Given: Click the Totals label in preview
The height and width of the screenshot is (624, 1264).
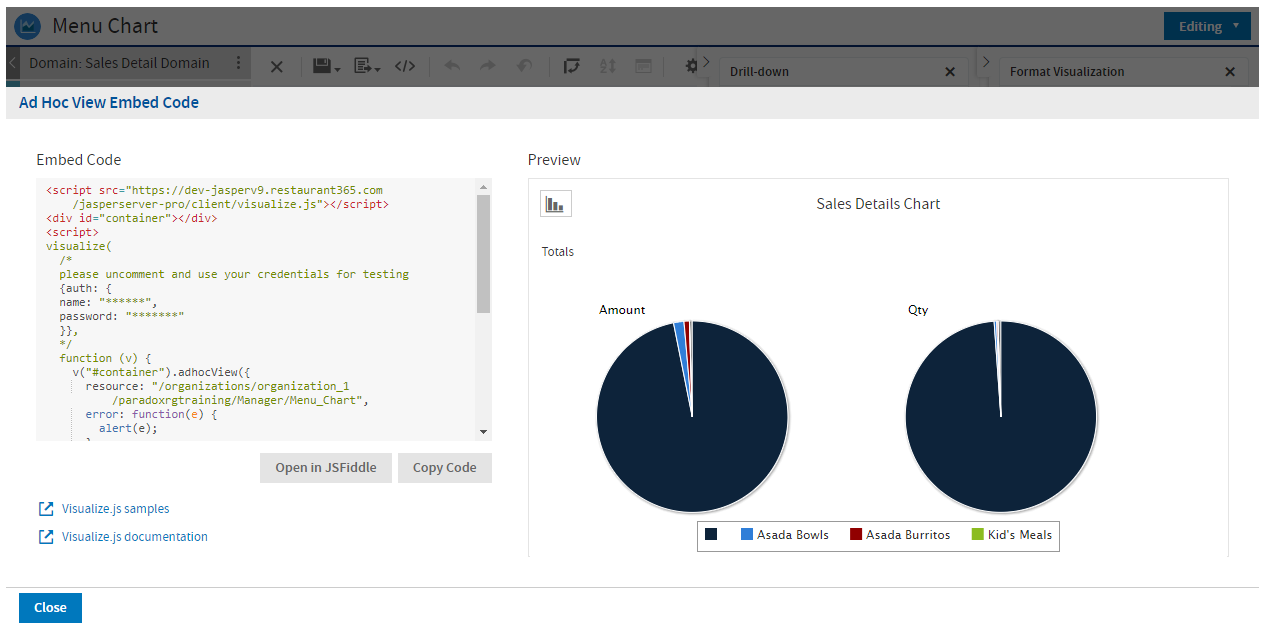Looking at the screenshot, I should coord(558,252).
